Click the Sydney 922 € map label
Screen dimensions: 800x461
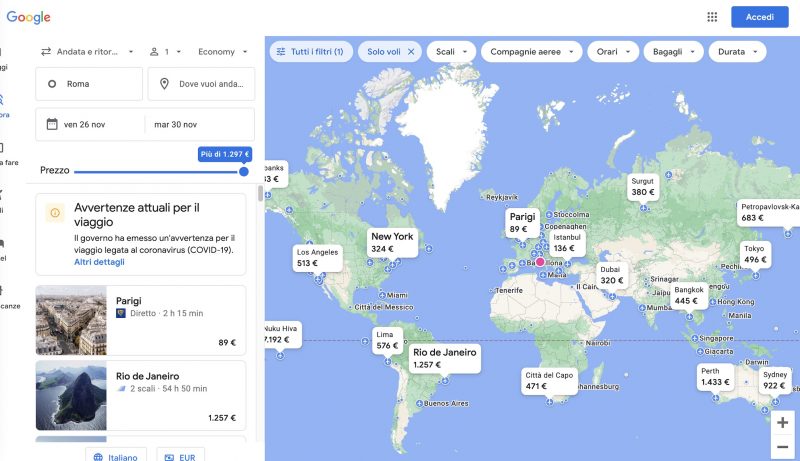(774, 379)
